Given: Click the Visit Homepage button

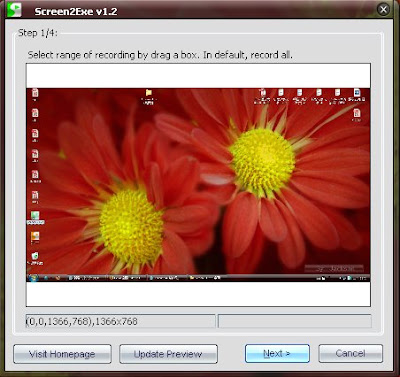Looking at the screenshot, I should (x=62, y=354).
